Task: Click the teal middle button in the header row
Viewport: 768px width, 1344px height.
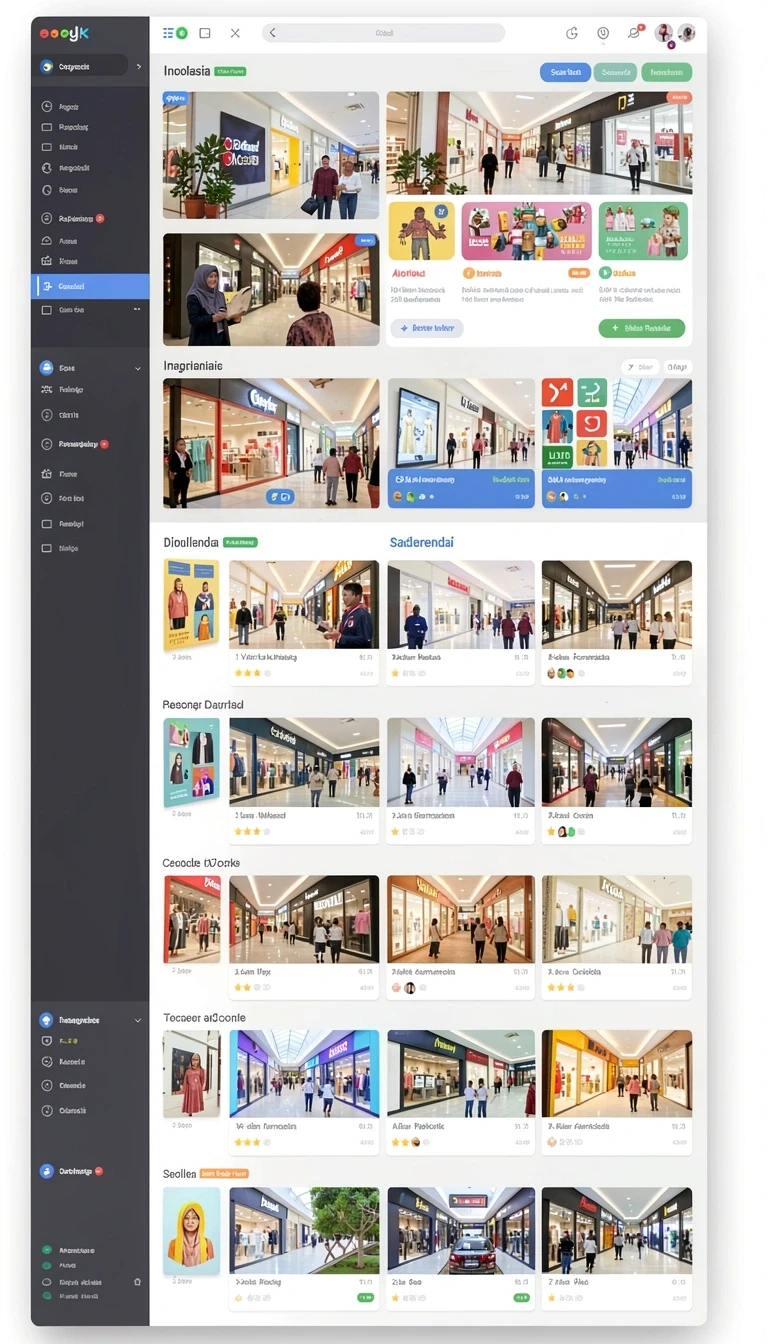Action: 616,72
